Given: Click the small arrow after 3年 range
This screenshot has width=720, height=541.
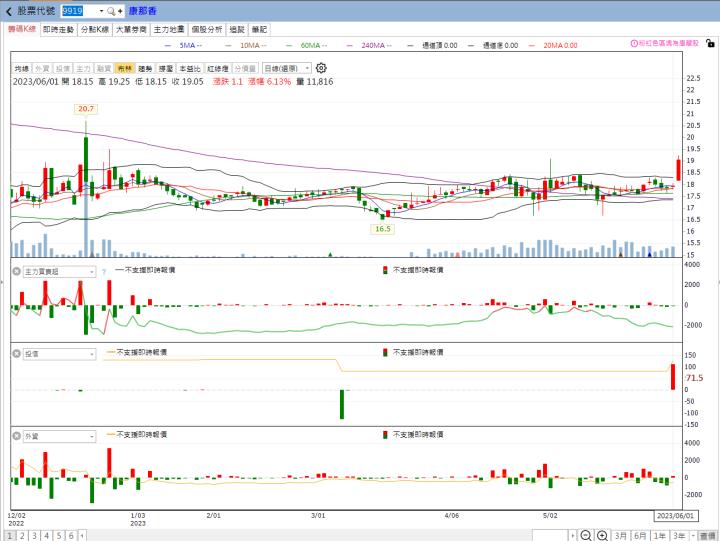Looking at the screenshot, I should click(x=693, y=535).
